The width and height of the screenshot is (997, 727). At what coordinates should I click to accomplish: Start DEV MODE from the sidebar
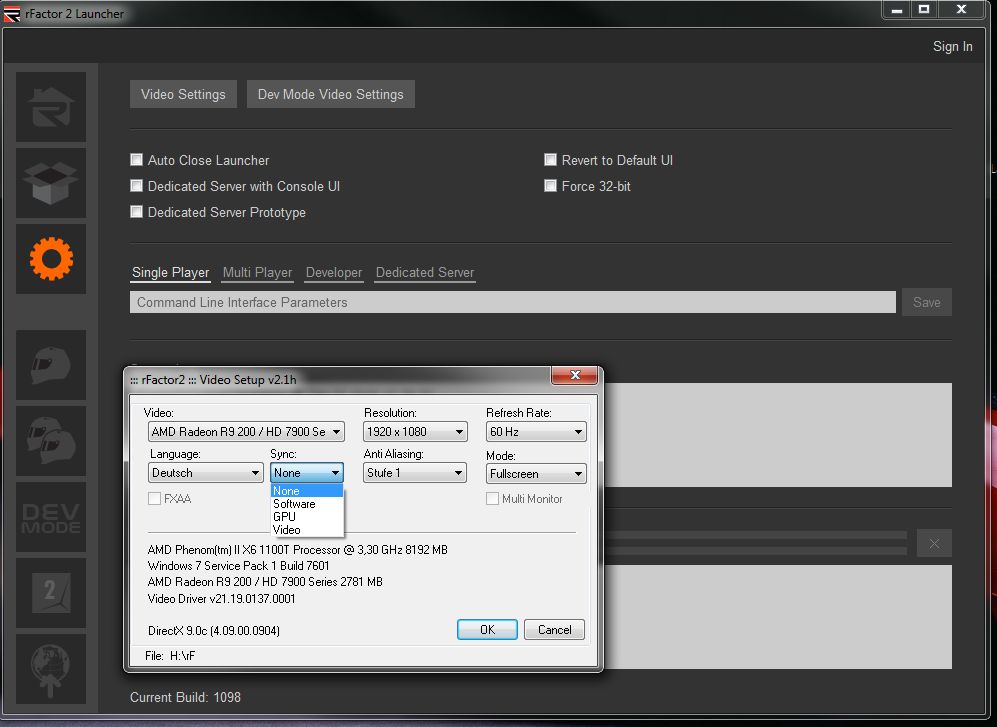click(51, 517)
